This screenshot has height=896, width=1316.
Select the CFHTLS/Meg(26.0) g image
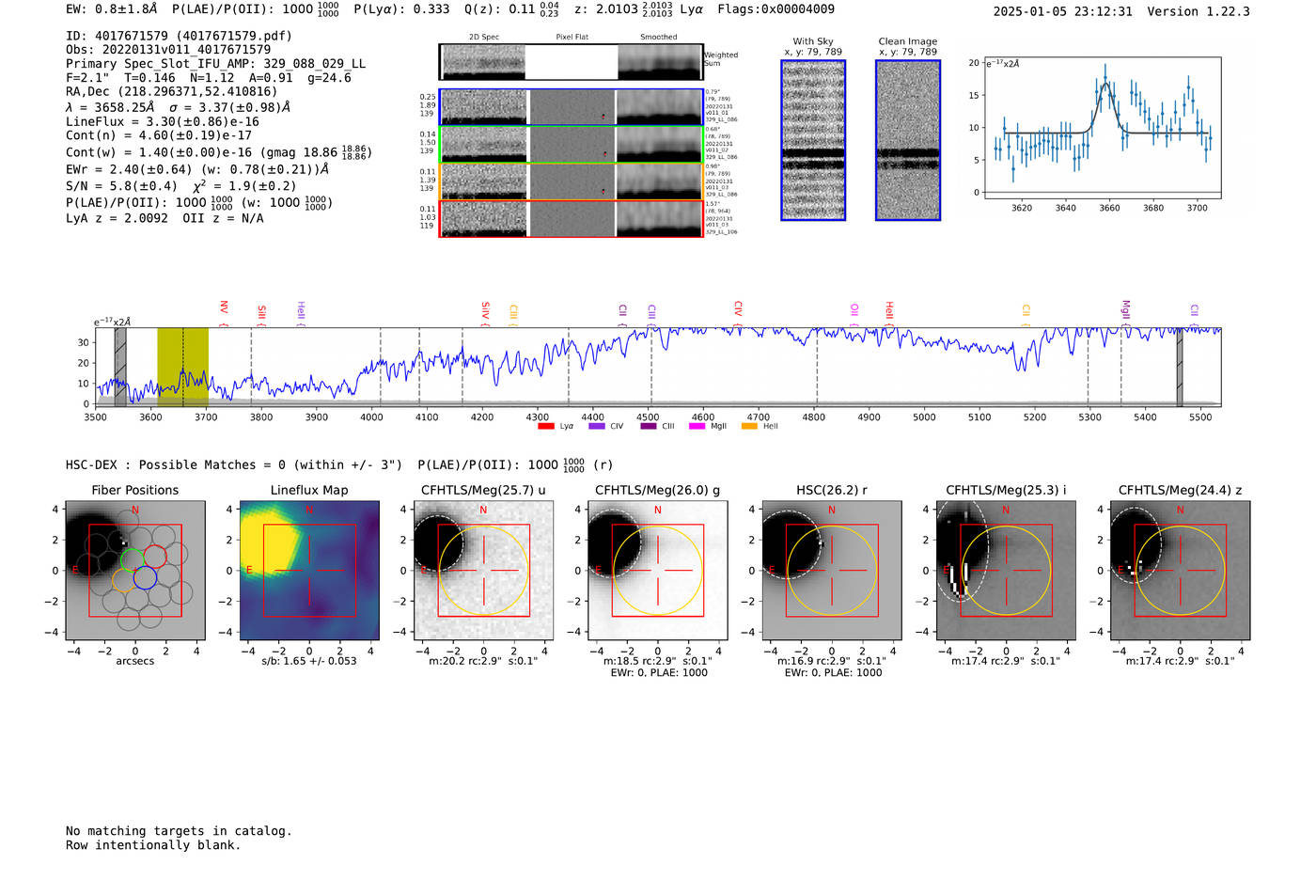[x=657, y=570]
